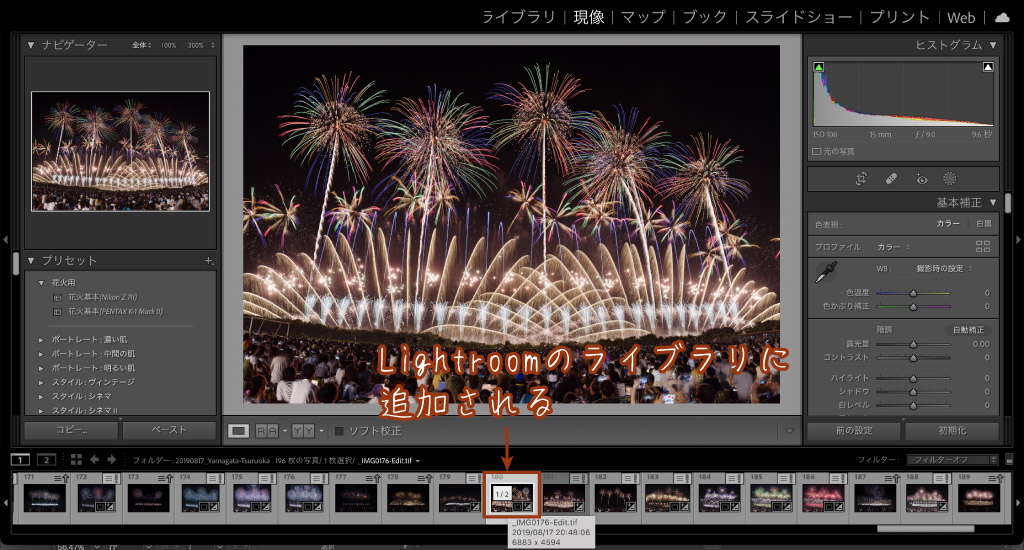Adjust the 色温度 slider handle
This screenshot has height=550, width=1024.
(x=913, y=293)
